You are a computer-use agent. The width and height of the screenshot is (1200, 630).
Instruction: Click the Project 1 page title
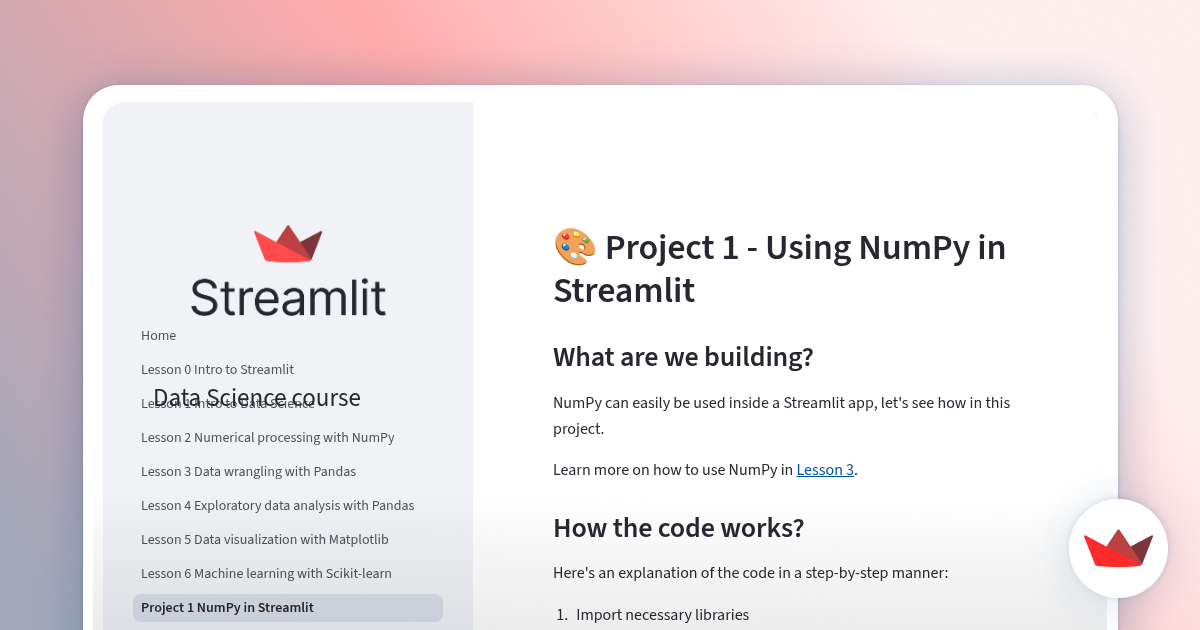[x=779, y=268]
